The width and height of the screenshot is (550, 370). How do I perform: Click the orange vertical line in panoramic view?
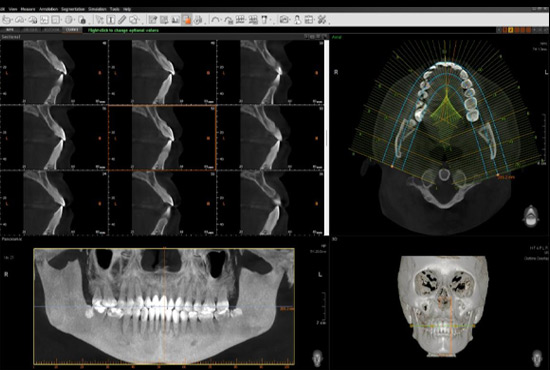point(164,306)
